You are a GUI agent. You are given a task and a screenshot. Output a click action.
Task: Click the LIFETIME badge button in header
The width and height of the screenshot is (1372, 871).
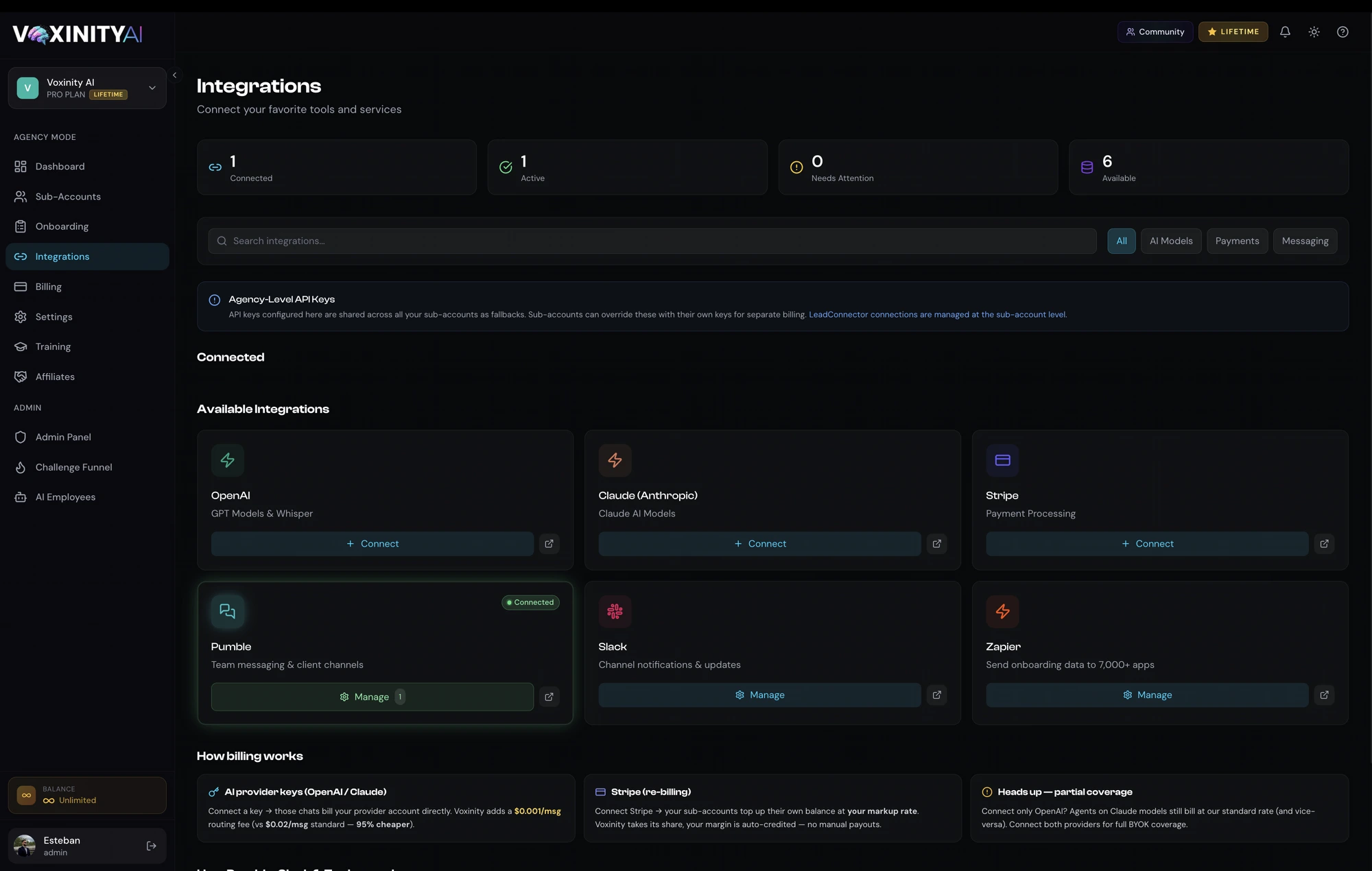click(x=1233, y=32)
